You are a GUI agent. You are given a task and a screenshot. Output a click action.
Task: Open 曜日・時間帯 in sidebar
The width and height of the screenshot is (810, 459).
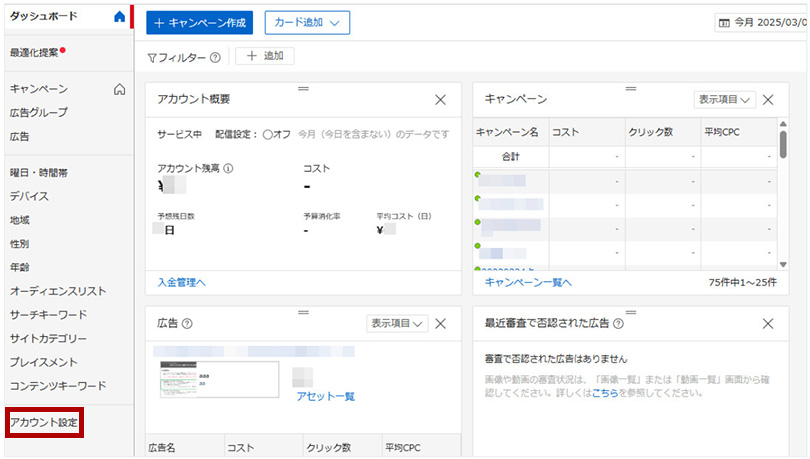click(39, 173)
